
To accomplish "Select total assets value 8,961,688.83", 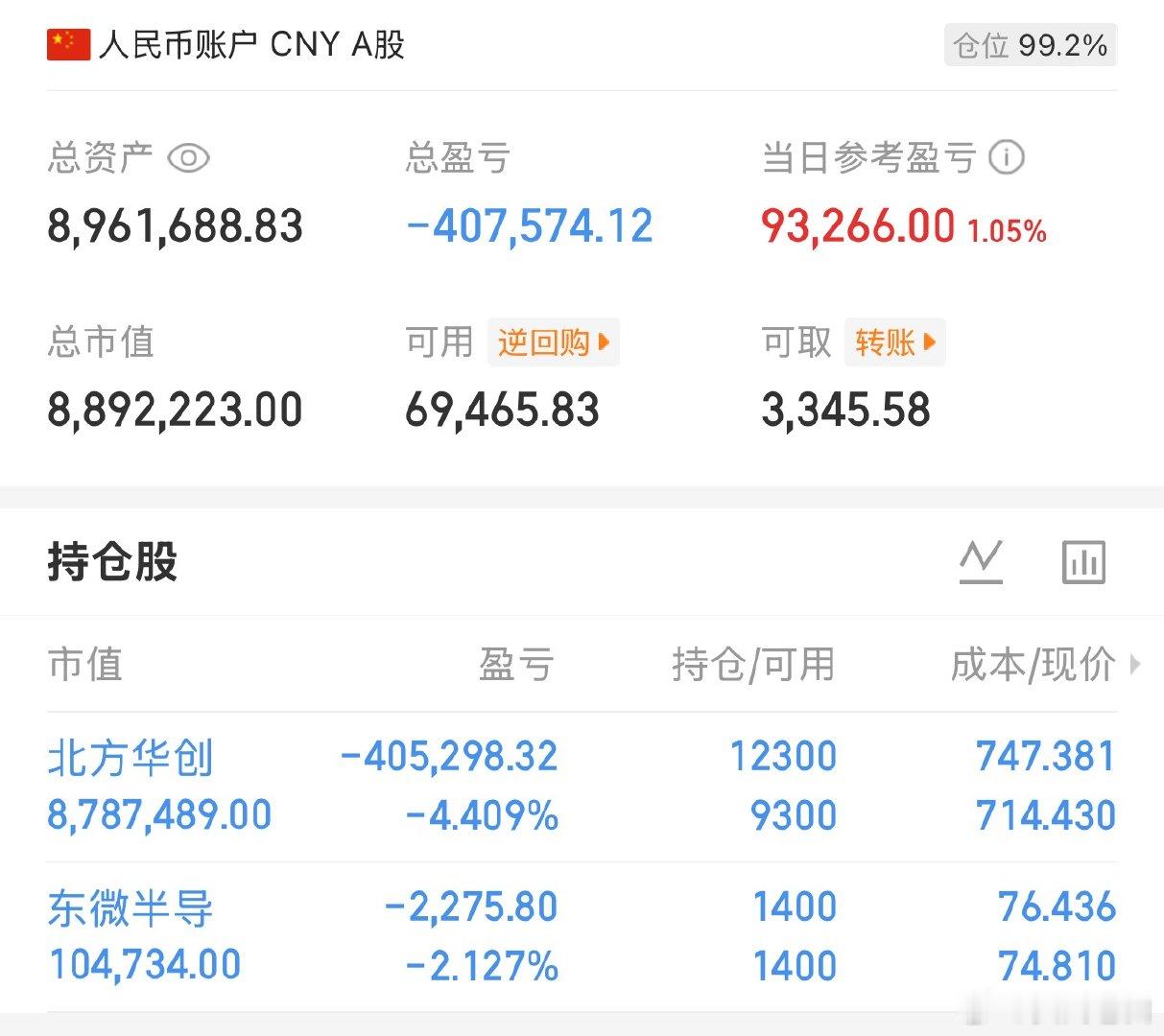I will pos(175,226).
